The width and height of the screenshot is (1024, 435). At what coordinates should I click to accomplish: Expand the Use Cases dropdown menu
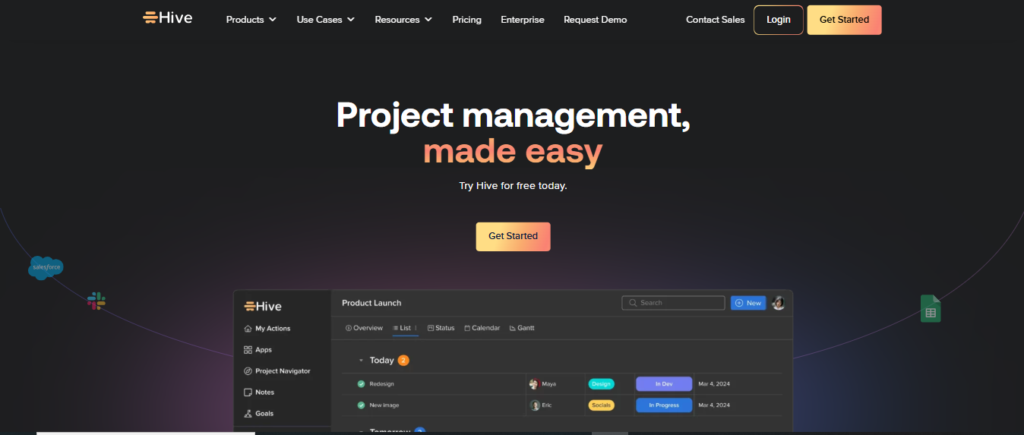(325, 20)
